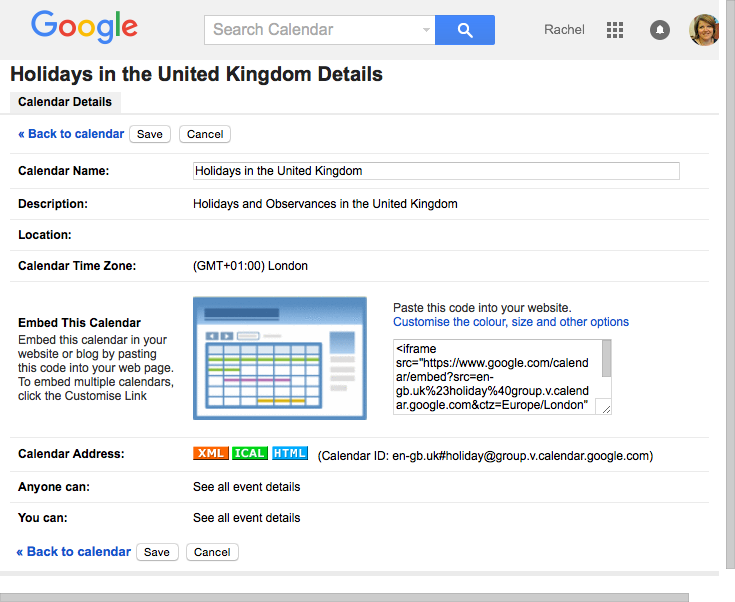Image resolution: width=735 pixels, height=602 pixels.
Task: Click the blue HTML calendar address badge
Action: (x=289, y=454)
